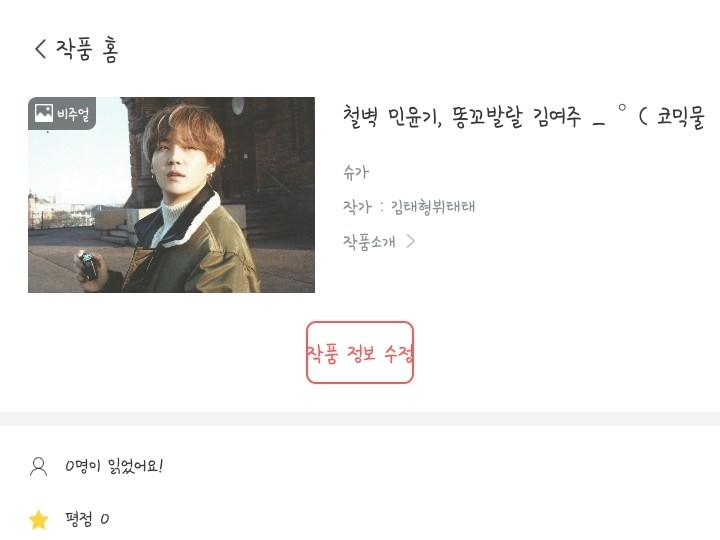Go back using the left chevron arrow
The height and width of the screenshot is (540, 720).
tap(40, 48)
